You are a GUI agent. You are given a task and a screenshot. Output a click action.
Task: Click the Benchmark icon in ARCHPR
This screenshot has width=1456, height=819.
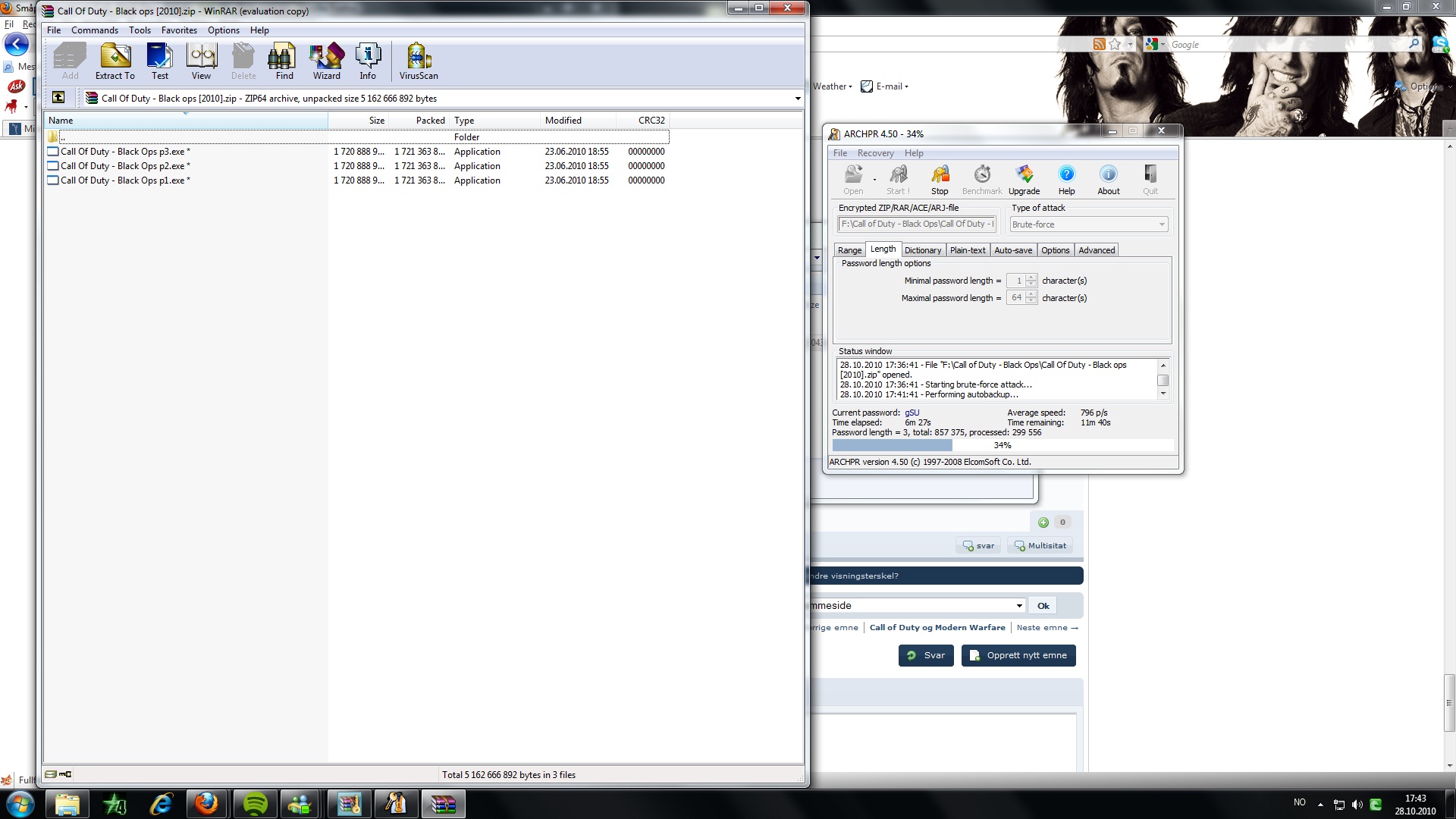click(x=982, y=180)
